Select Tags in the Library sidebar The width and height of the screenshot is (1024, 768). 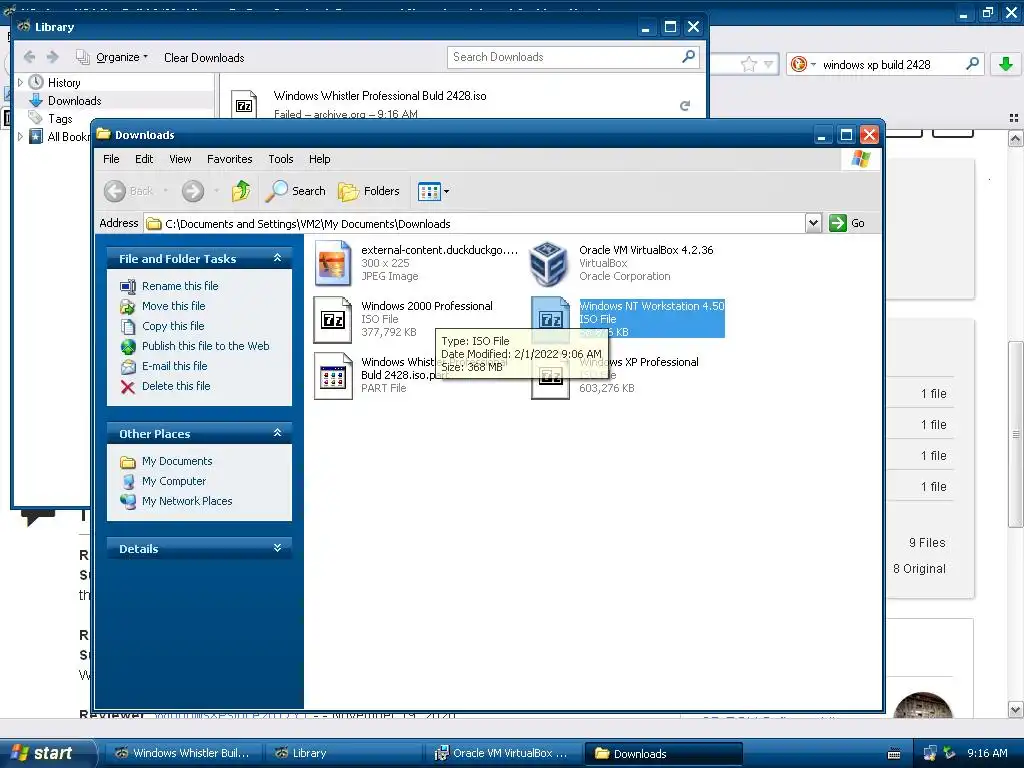click(x=60, y=119)
